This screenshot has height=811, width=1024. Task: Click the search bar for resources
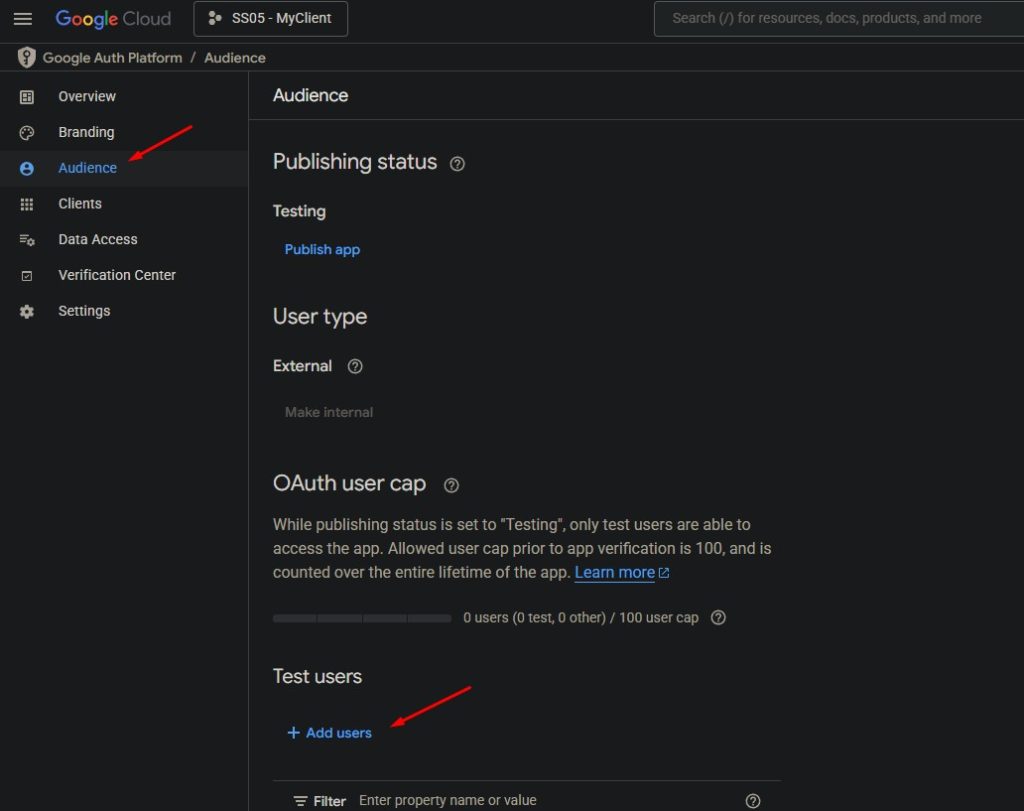point(838,18)
